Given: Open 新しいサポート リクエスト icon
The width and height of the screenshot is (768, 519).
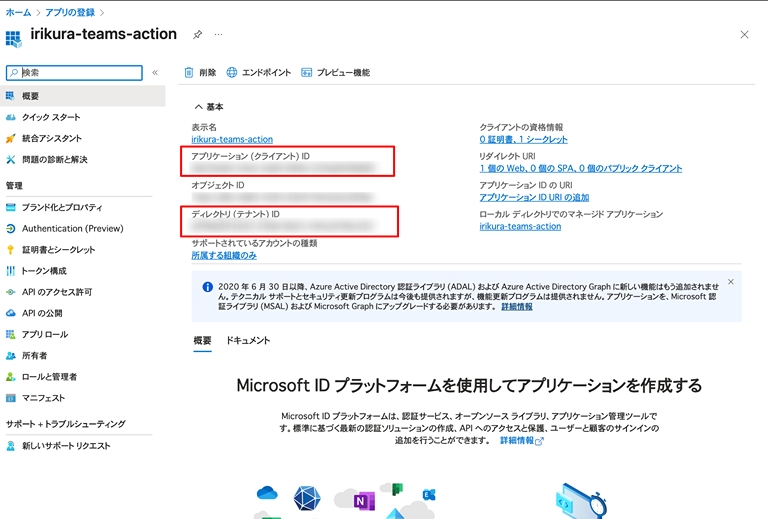Looking at the screenshot, I should click(x=10, y=446).
